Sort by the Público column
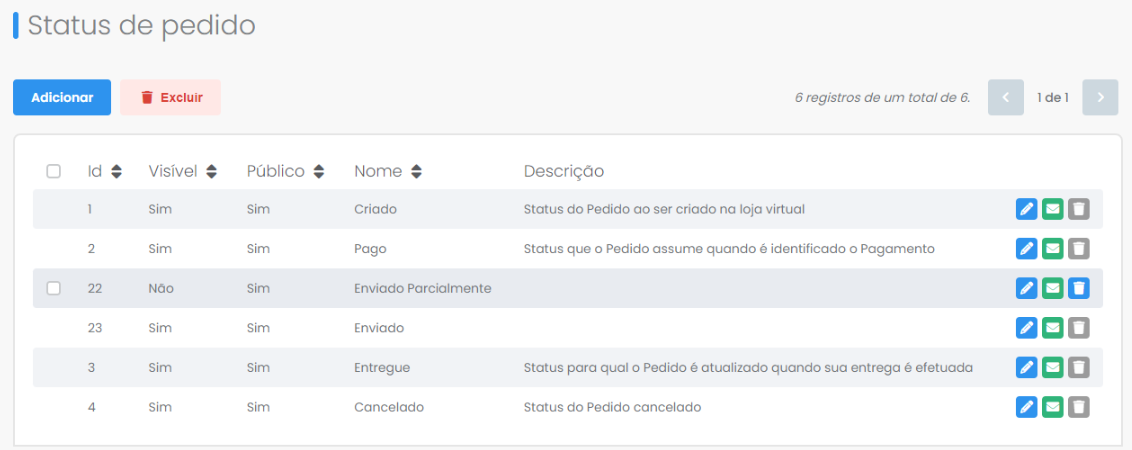Screen dimensions: 1132x450 [318, 172]
